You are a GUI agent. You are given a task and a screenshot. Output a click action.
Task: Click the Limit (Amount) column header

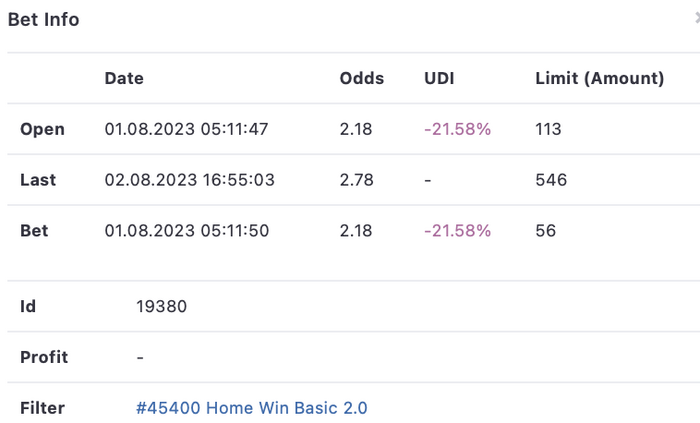click(599, 78)
